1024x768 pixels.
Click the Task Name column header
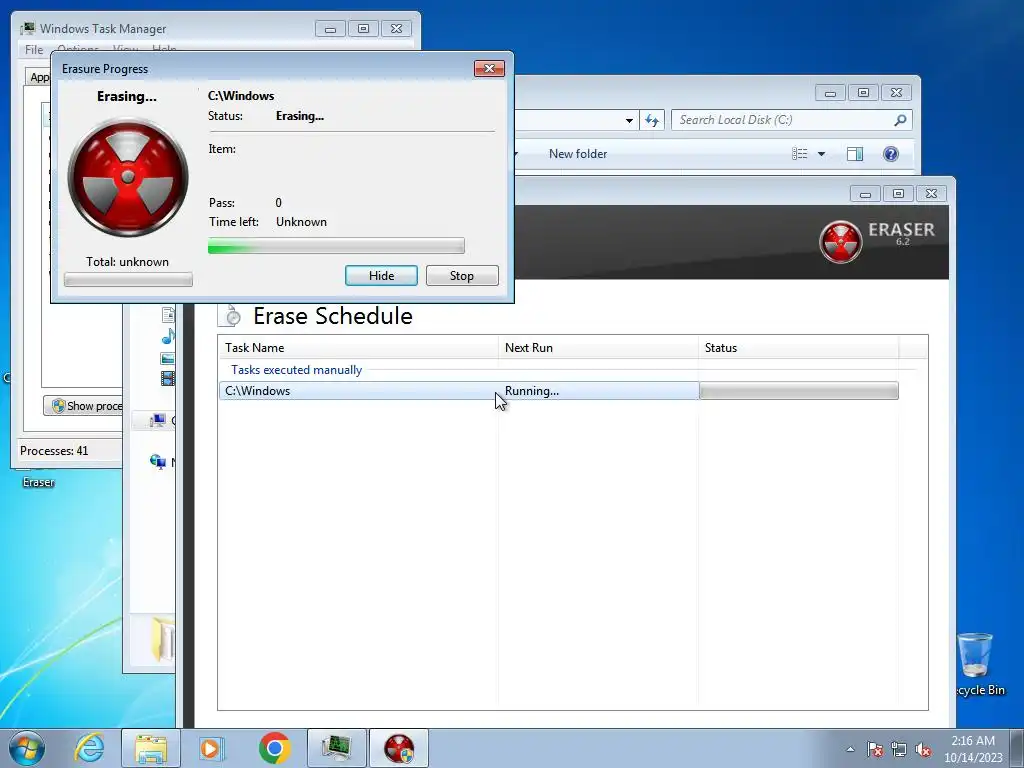(359, 347)
